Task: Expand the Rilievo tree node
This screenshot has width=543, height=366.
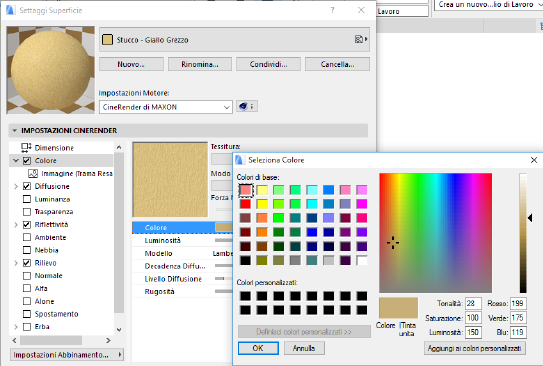Action: tap(16, 263)
